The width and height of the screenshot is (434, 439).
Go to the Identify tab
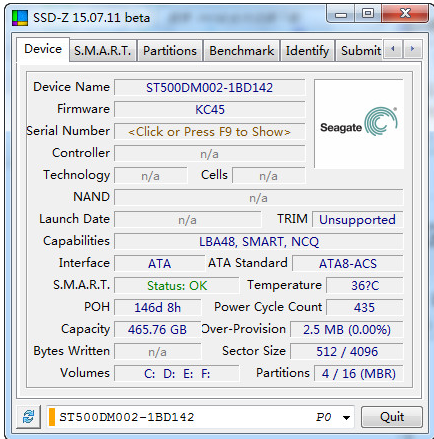[307, 51]
